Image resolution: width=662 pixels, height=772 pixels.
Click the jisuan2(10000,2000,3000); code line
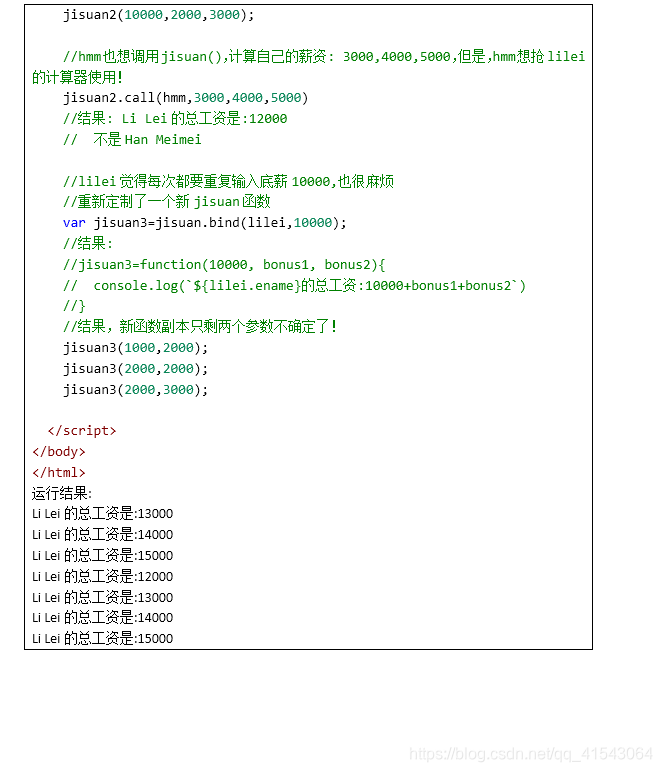[x=158, y=15]
